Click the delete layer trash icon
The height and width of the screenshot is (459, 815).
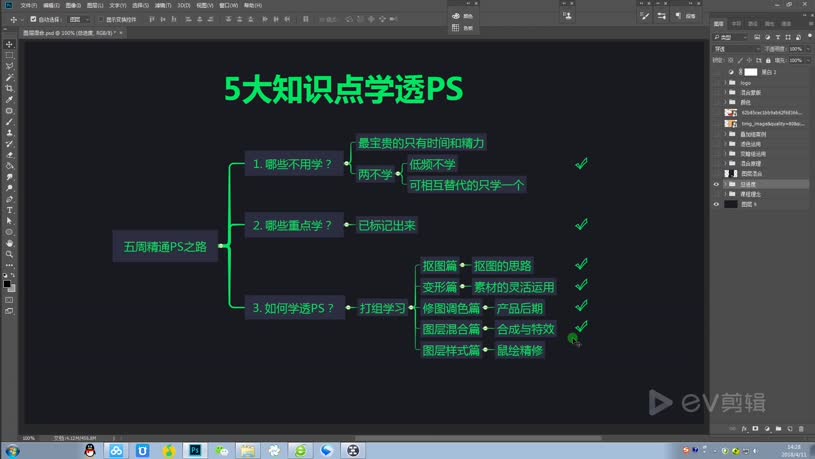[x=801, y=429]
